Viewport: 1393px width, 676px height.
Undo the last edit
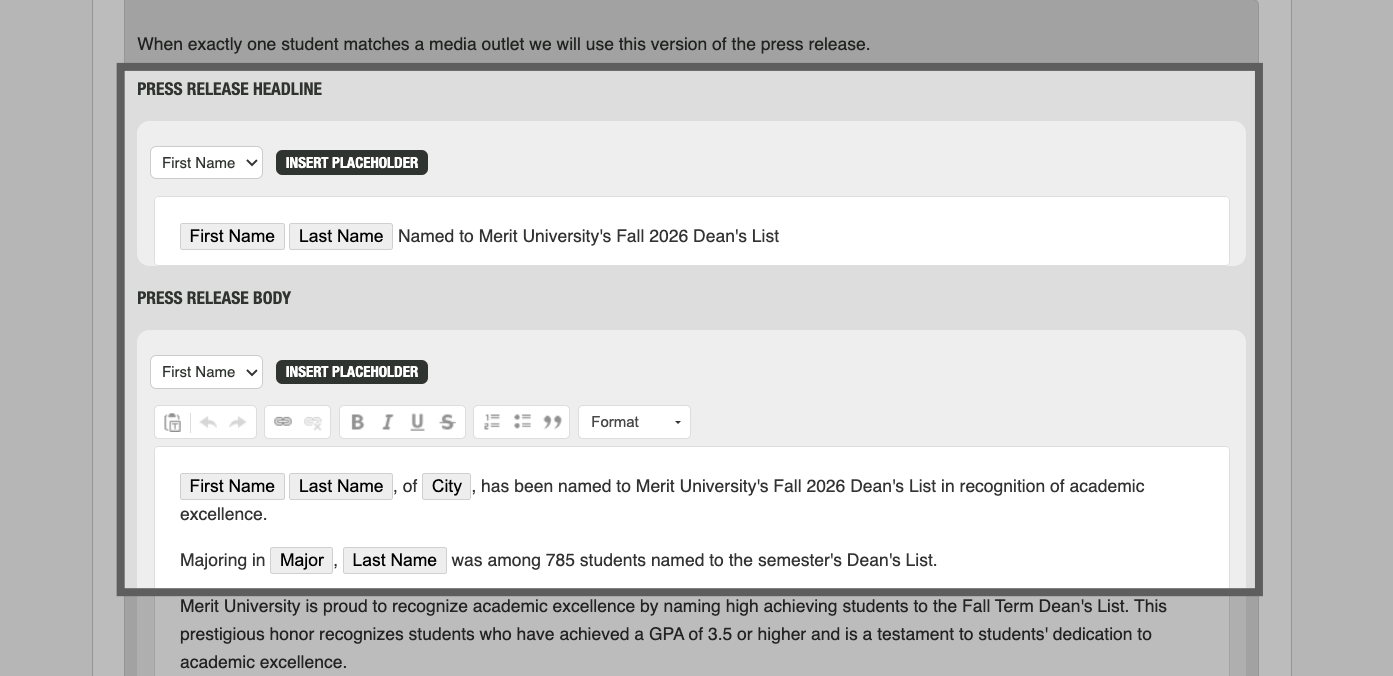208,421
